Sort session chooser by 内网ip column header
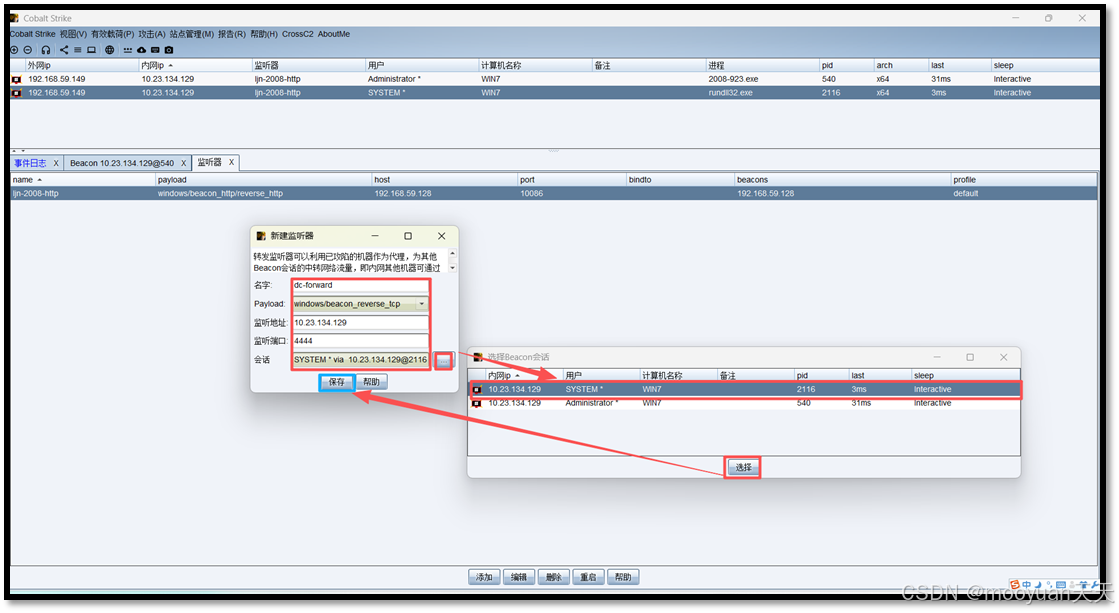 524,375
